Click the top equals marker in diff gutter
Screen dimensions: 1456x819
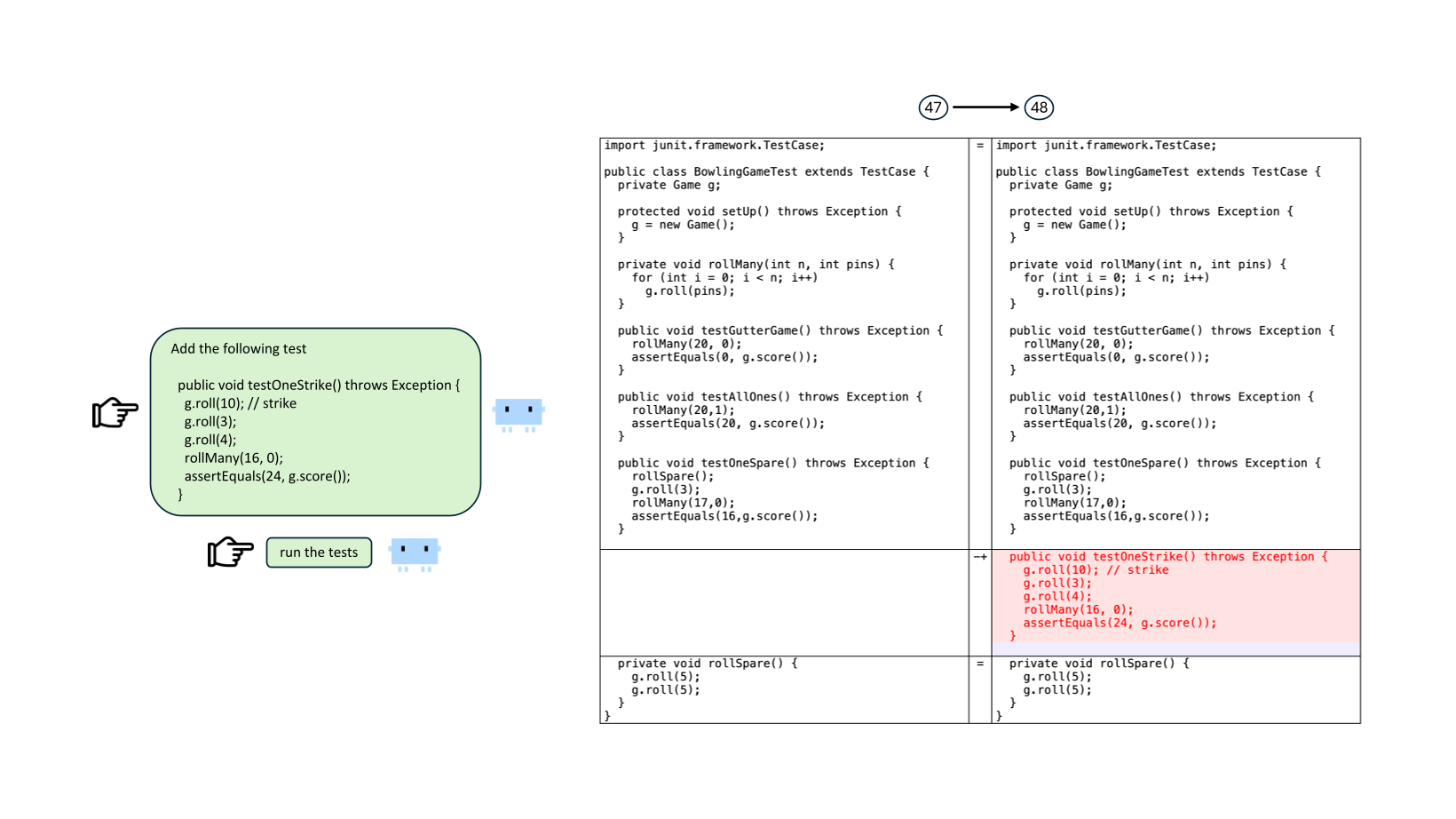point(980,146)
